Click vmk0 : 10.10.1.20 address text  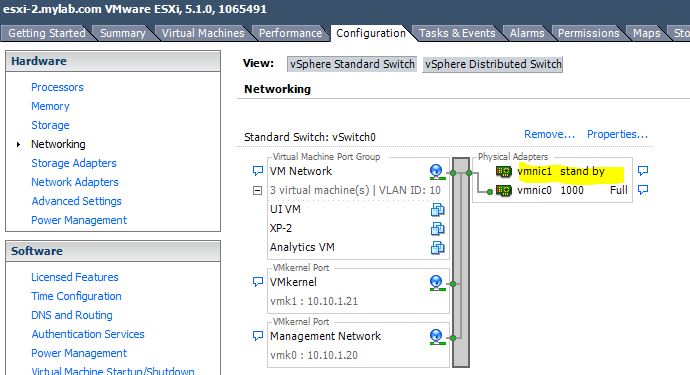pos(314,355)
